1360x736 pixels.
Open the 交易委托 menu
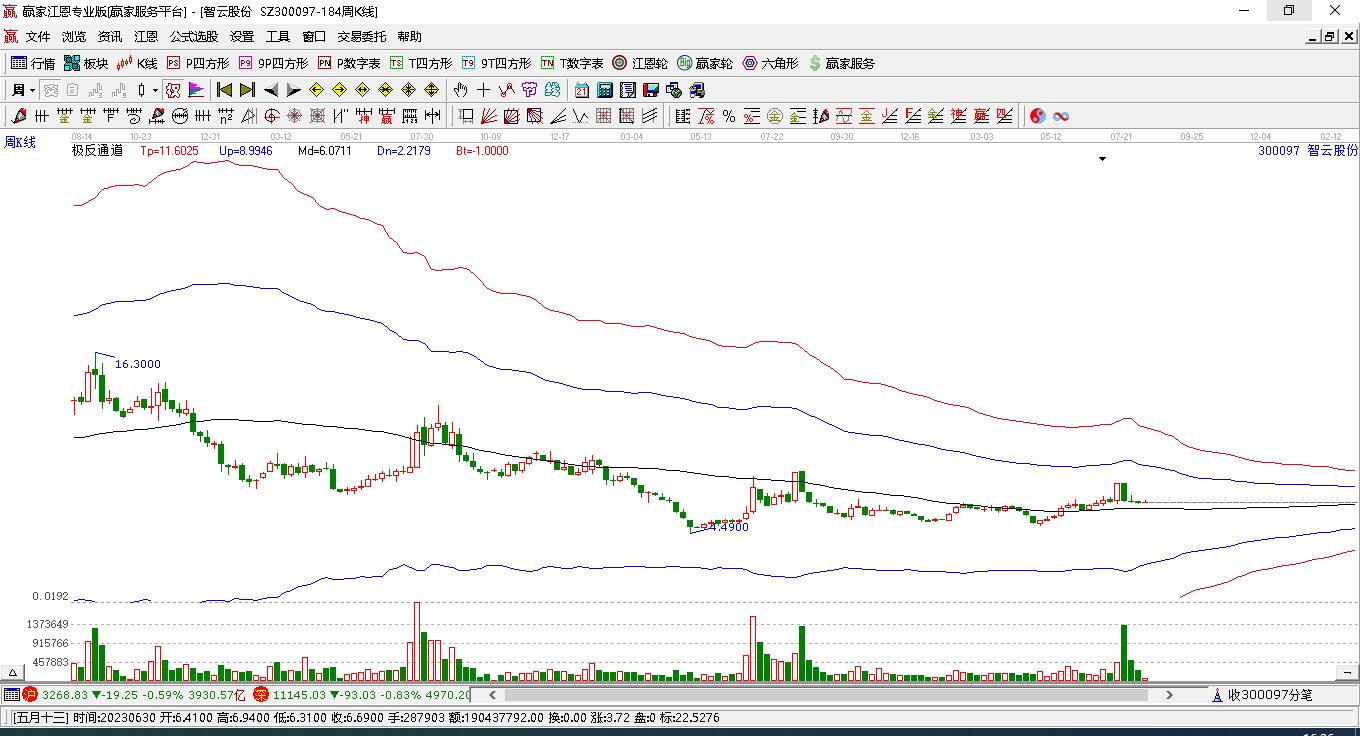click(361, 37)
